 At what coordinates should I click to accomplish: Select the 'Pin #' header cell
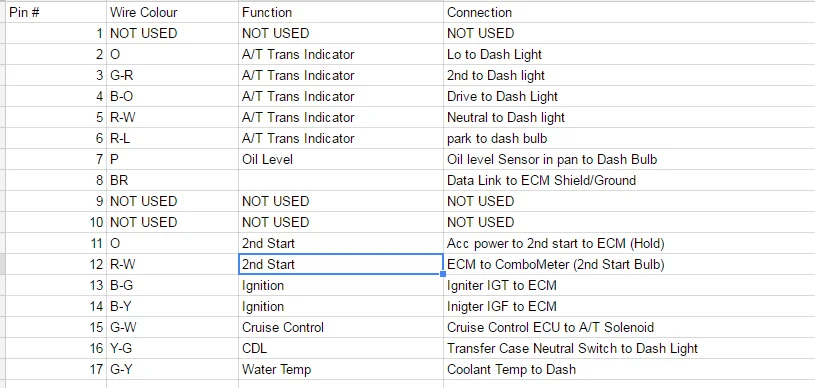pyautogui.click(x=56, y=12)
